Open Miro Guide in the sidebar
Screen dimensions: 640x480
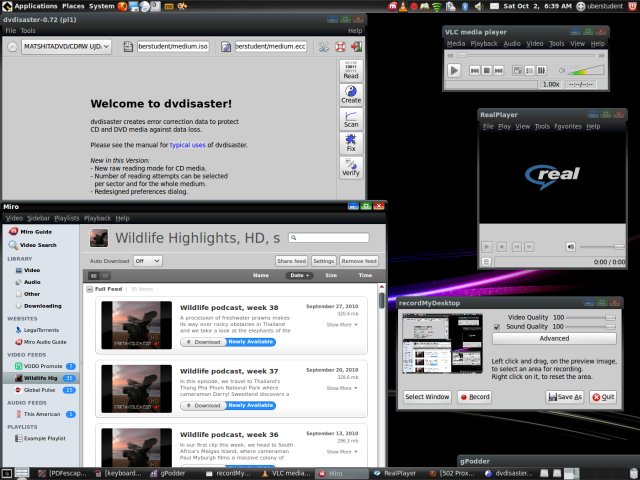37,232
